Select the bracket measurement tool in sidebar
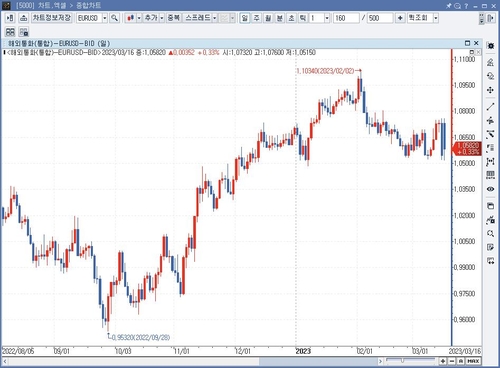Viewport: 500px width, 368px height. click(x=490, y=162)
